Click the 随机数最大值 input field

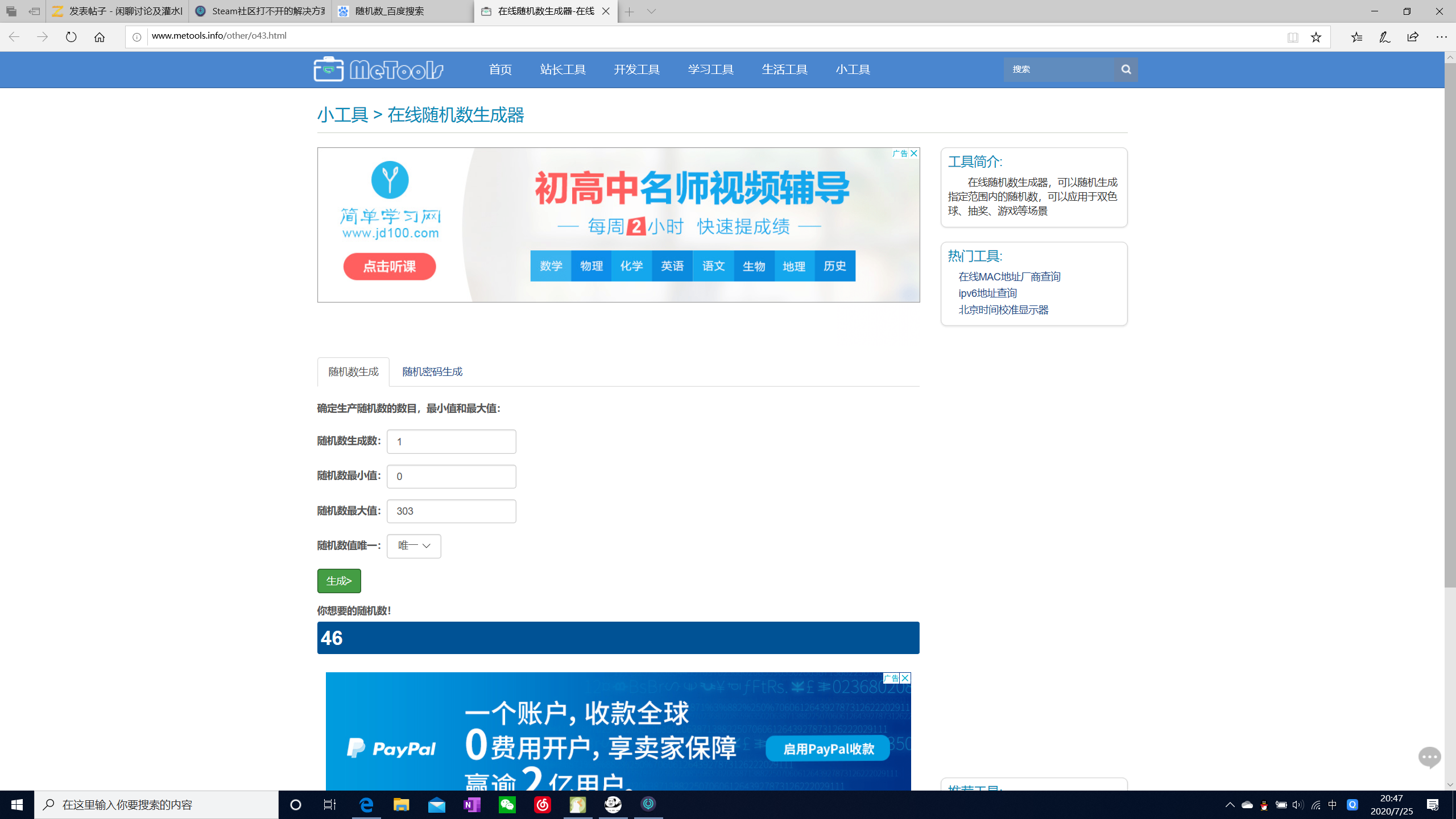click(x=451, y=511)
